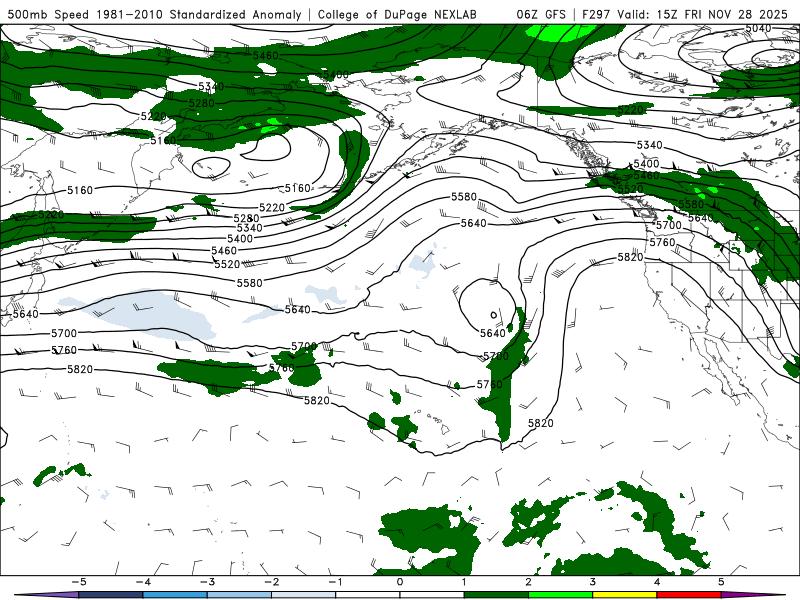Viewport: 800px width, 600px height.
Task: Click the colorbar tick label '1'
Action: (x=464, y=582)
